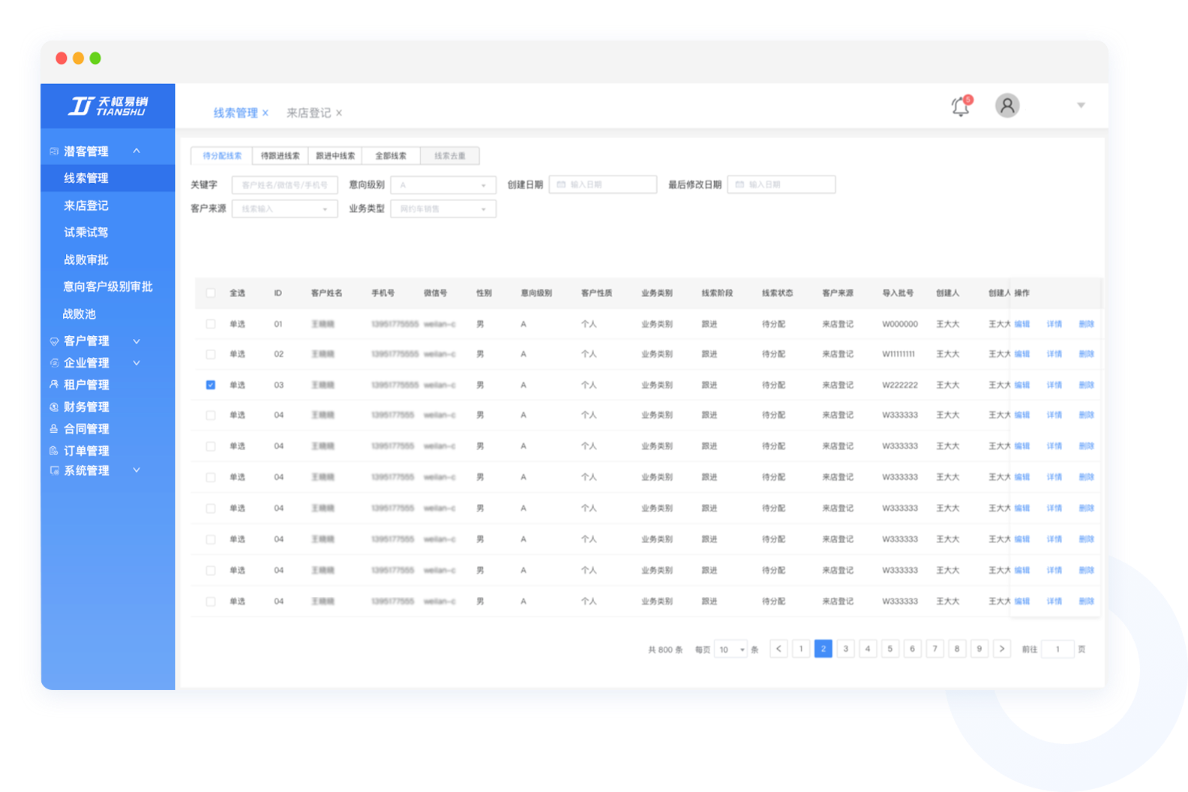Image resolution: width=1188 pixels, height=792 pixels.
Task: Go to next page with right arrow
Action: 1002,649
